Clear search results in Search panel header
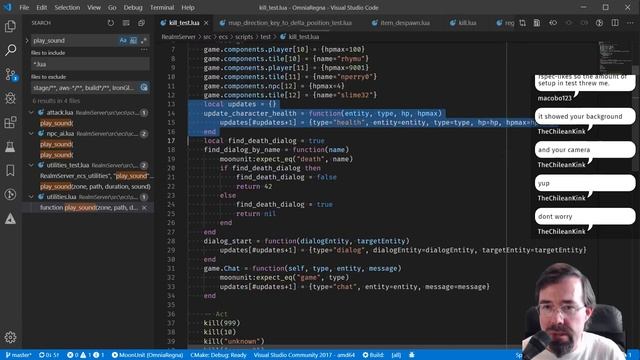Screen dimensions: 640x360 tap(126, 23)
